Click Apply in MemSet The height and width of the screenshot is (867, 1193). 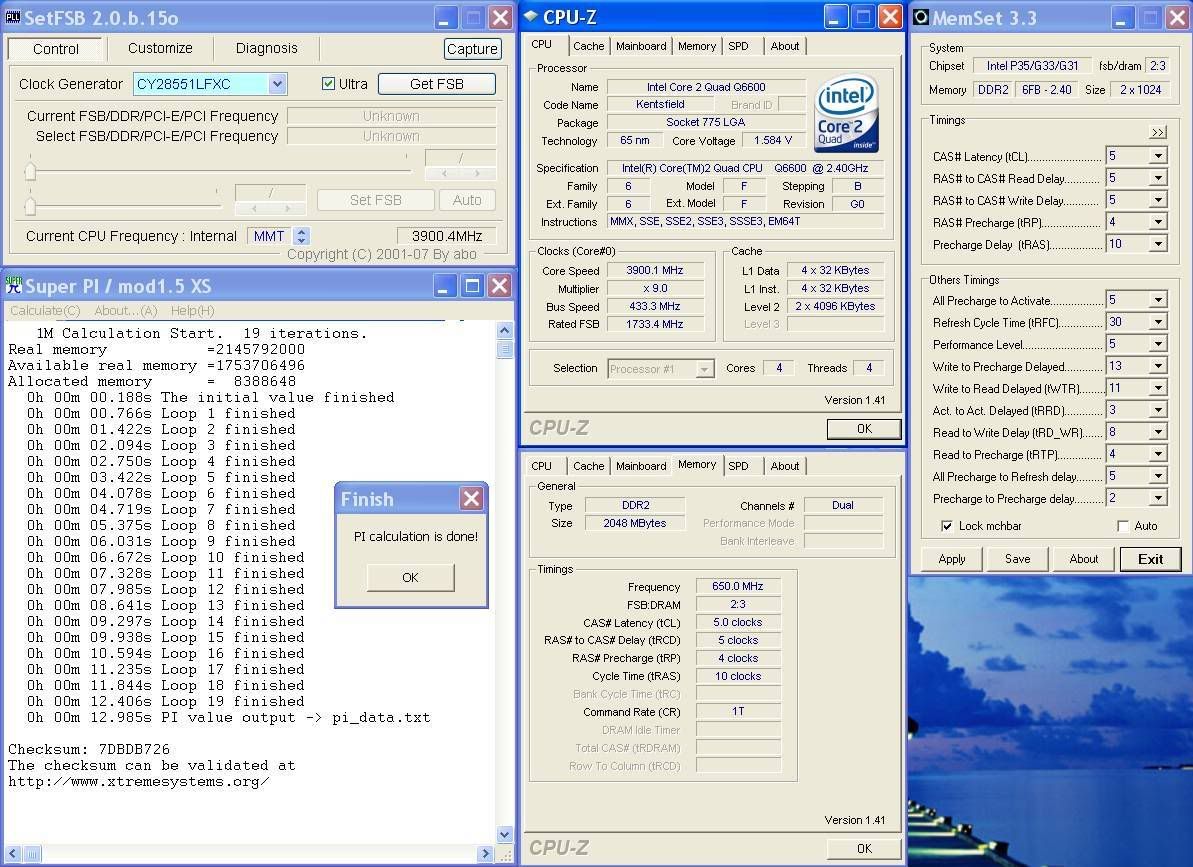[x=952, y=559]
